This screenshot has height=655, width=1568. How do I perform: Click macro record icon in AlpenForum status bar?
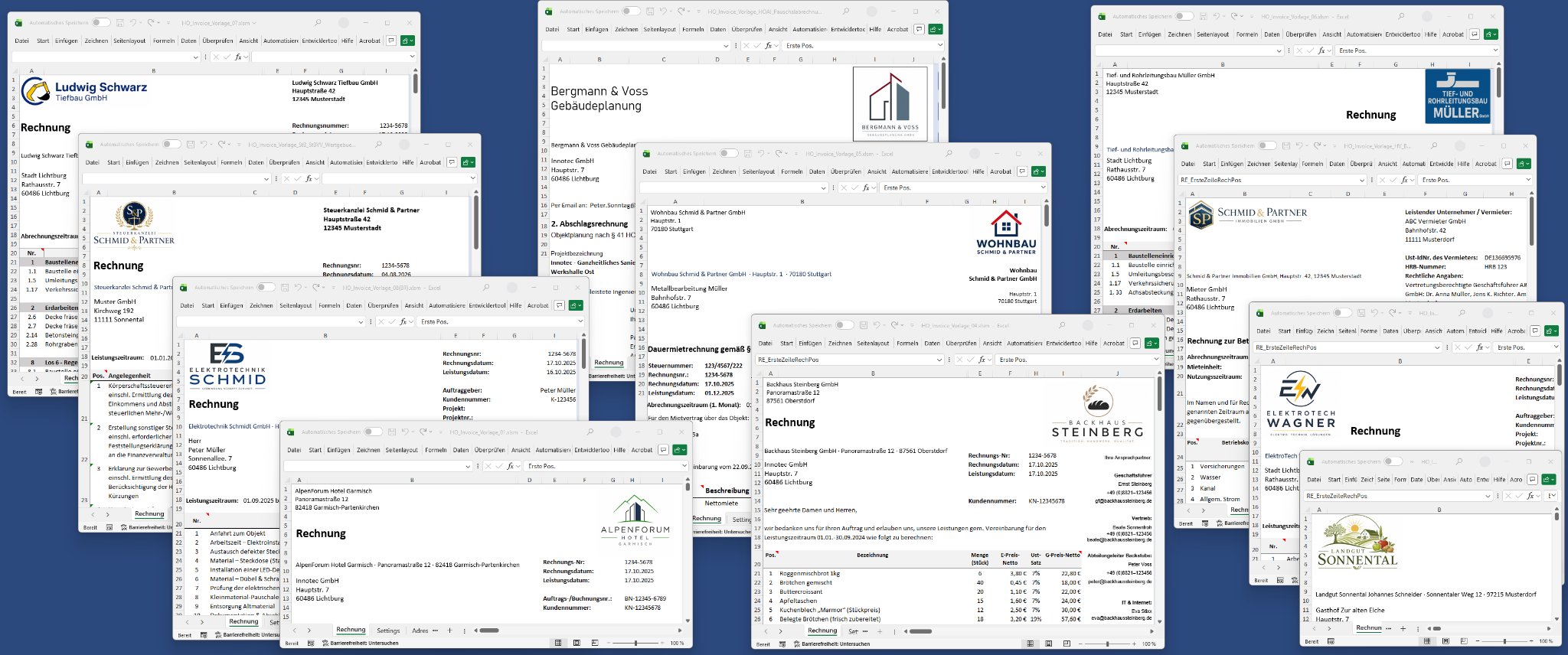[310, 643]
